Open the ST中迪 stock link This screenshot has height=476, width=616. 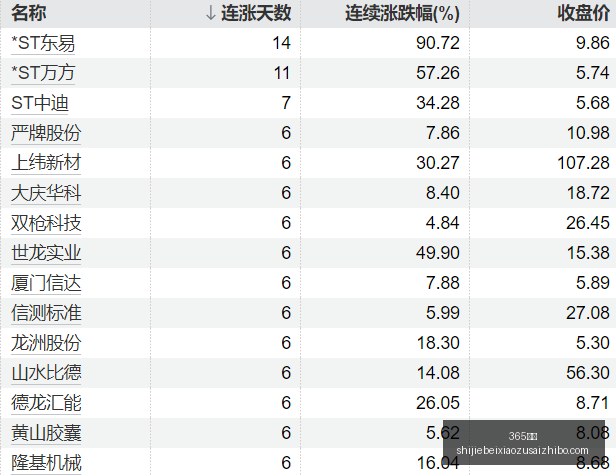point(40,103)
